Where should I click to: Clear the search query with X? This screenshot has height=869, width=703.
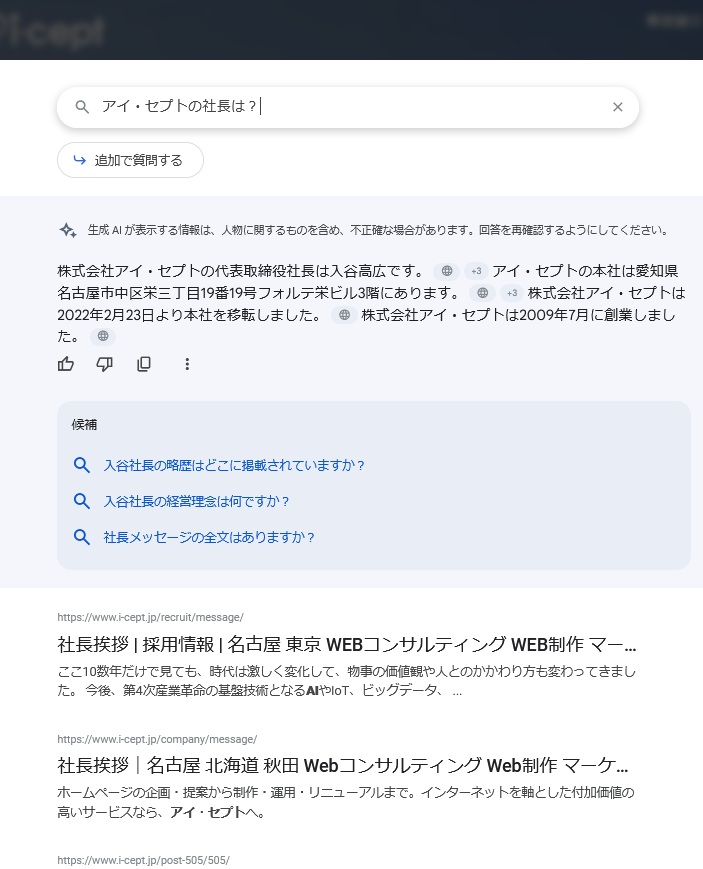click(617, 107)
